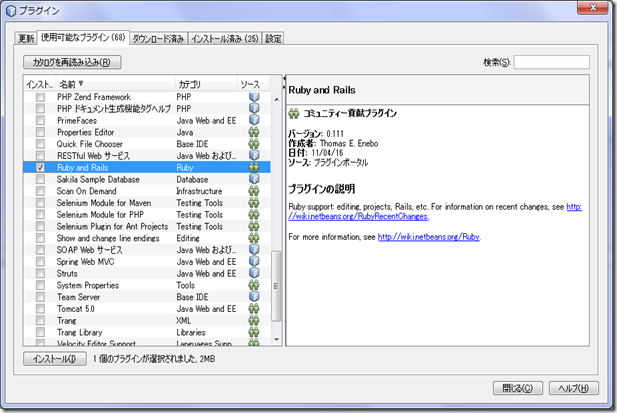
Task: Select the System Properties plugin row
Action: pyautogui.click(x=147, y=285)
